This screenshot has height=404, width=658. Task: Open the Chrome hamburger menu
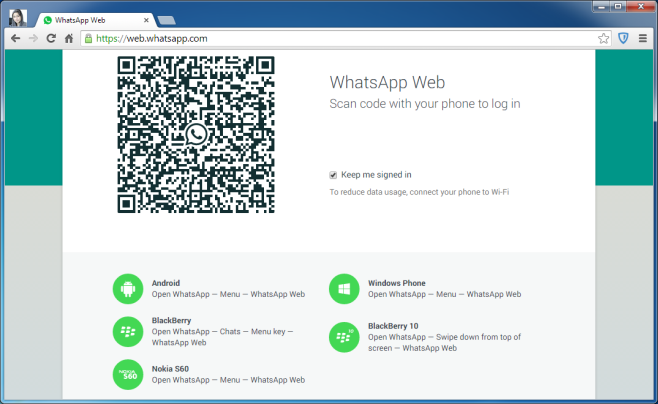(643, 38)
